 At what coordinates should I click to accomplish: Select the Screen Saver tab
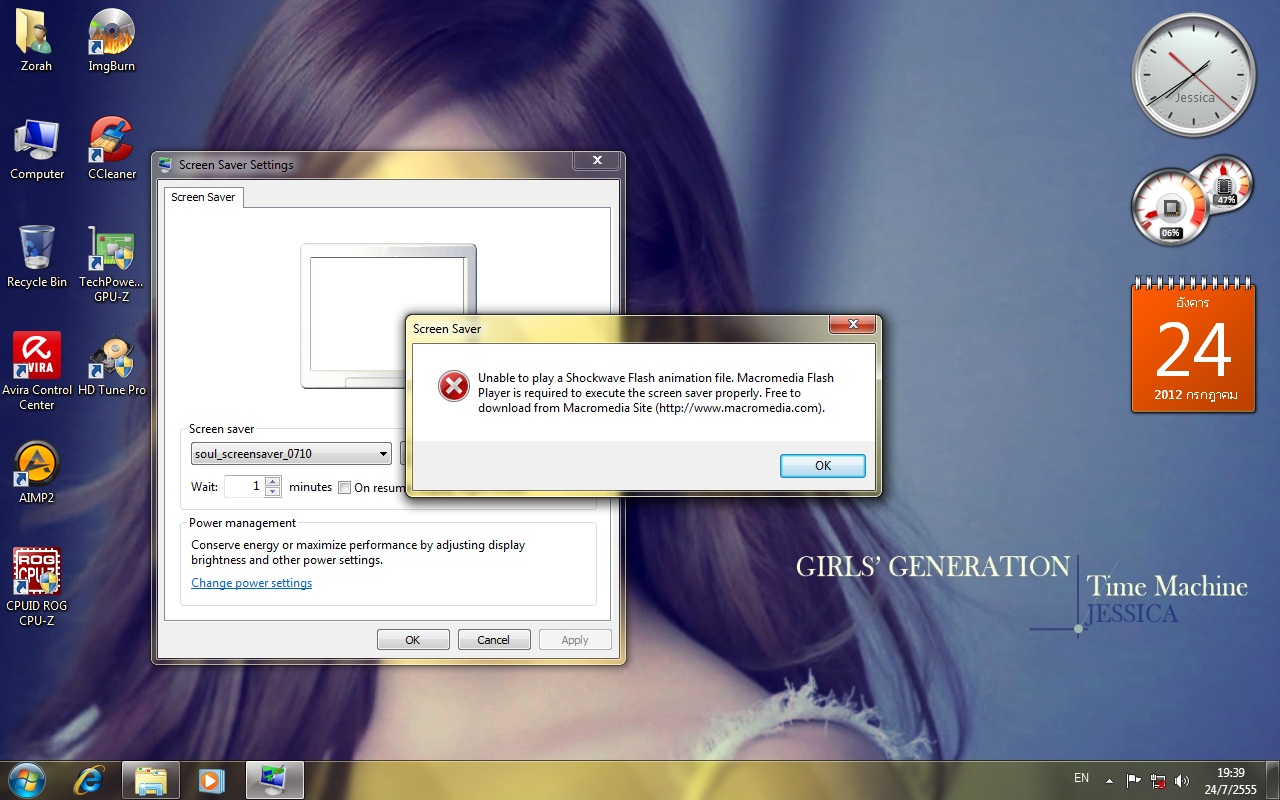point(203,197)
